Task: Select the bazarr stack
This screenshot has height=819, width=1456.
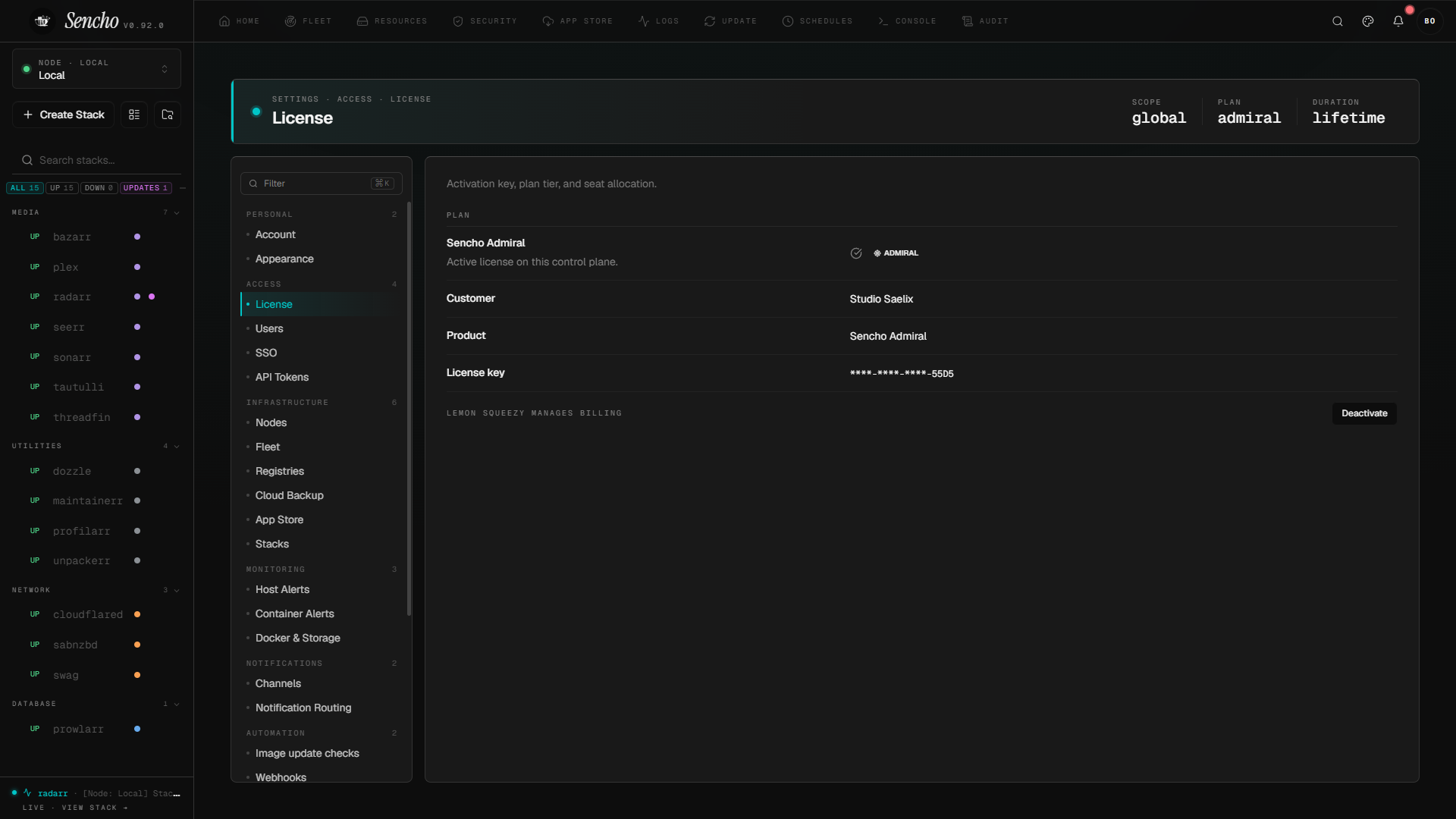Action: 96,237
